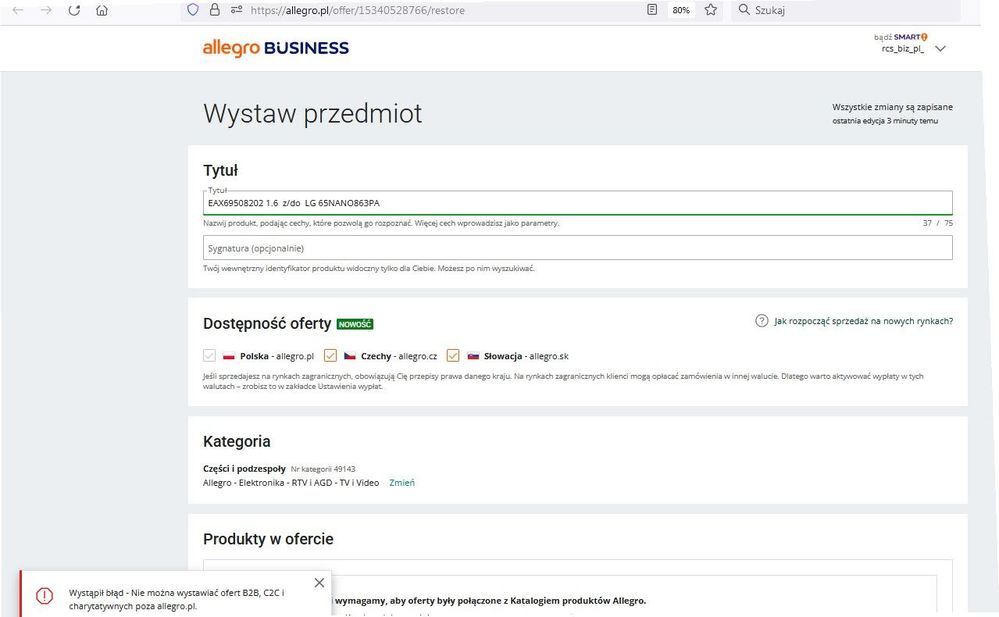Click 'Części i podzespoły' category name
Viewport: 999px width, 617px height.
click(244, 468)
